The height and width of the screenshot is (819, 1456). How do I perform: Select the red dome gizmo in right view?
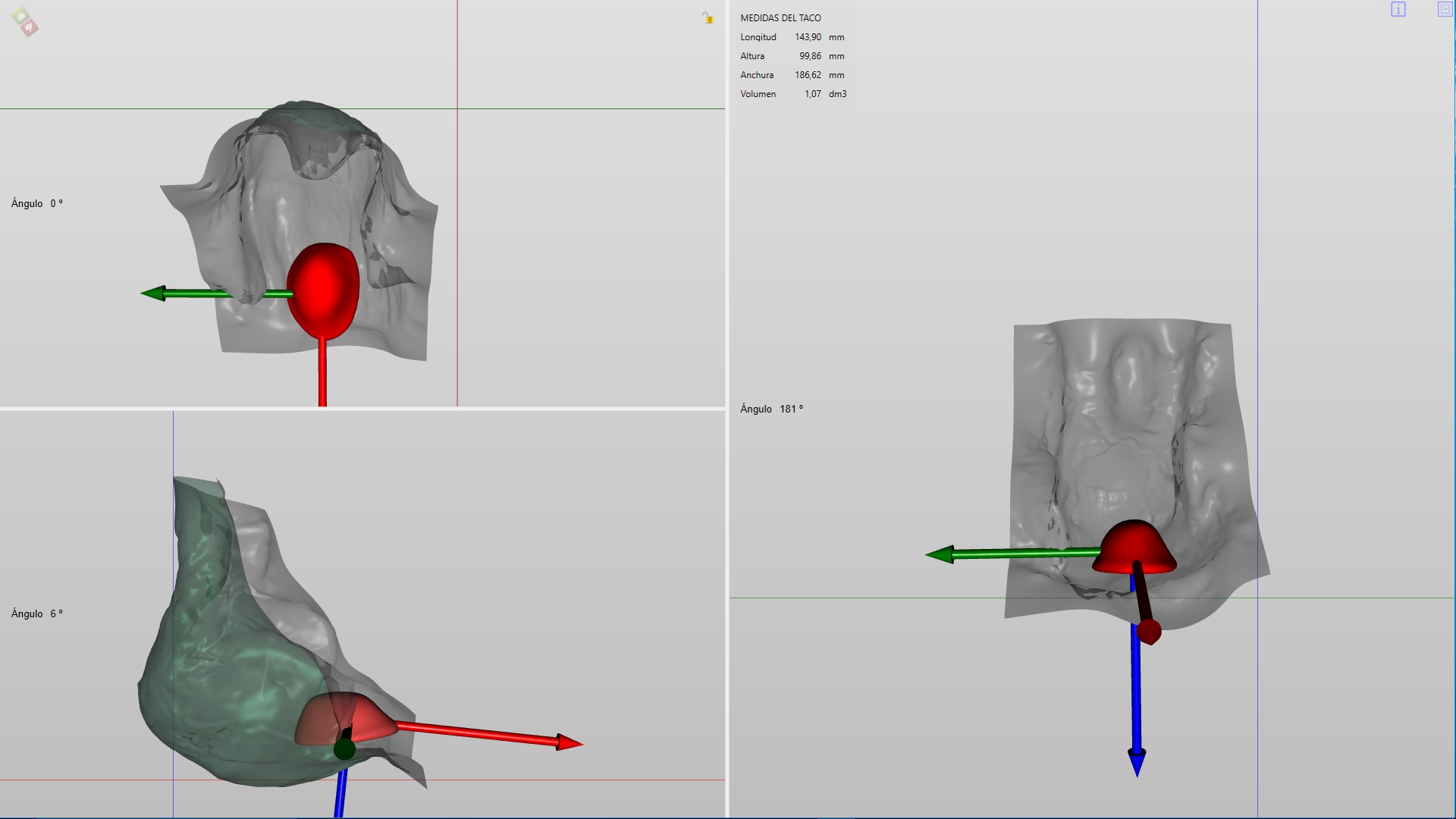click(x=1134, y=546)
